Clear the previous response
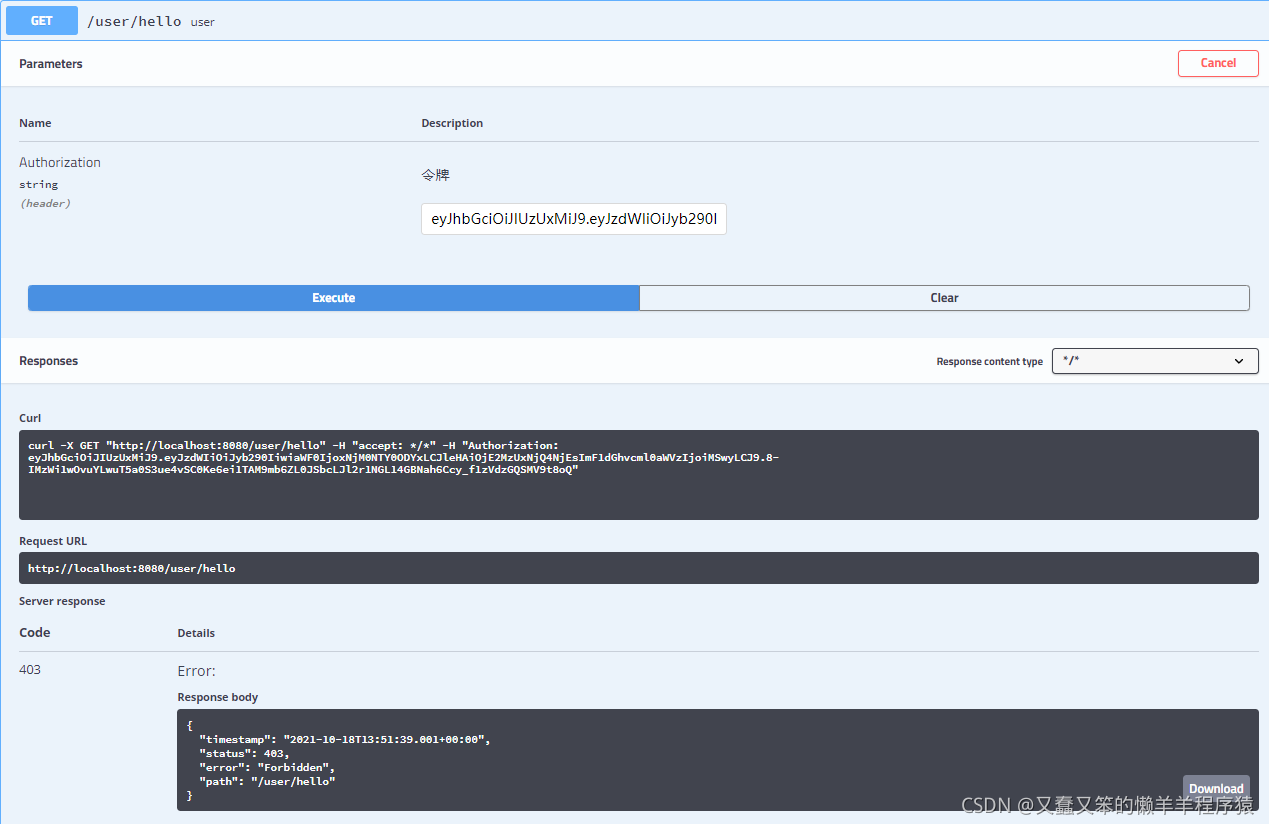This screenshot has width=1269, height=824. pyautogui.click(x=944, y=298)
